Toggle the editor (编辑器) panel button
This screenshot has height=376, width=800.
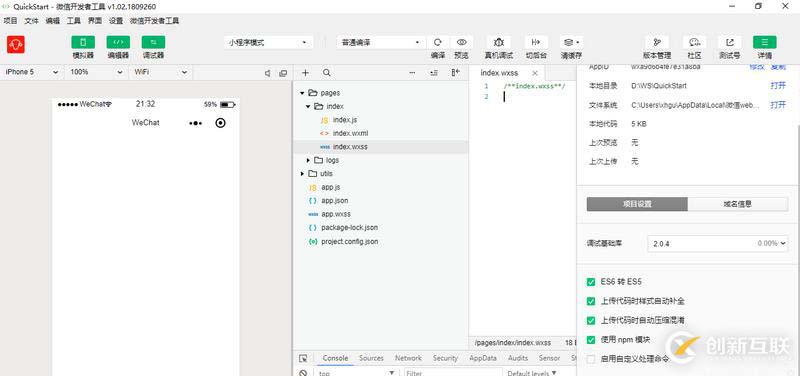click(118, 42)
